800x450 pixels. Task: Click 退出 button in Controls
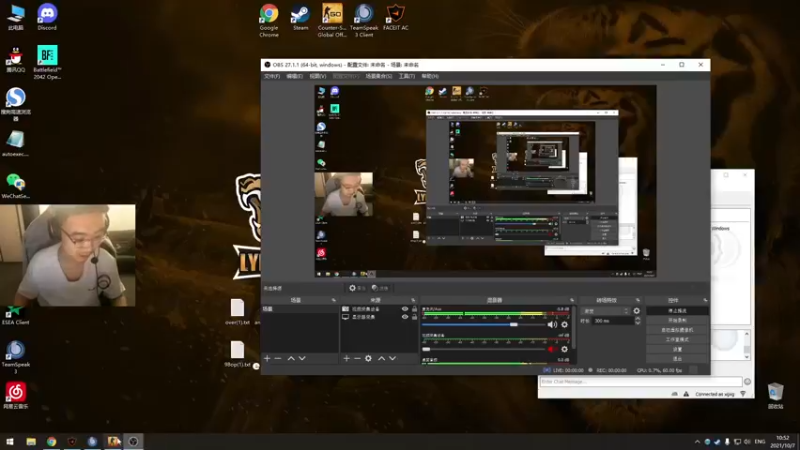pyautogui.click(x=677, y=359)
